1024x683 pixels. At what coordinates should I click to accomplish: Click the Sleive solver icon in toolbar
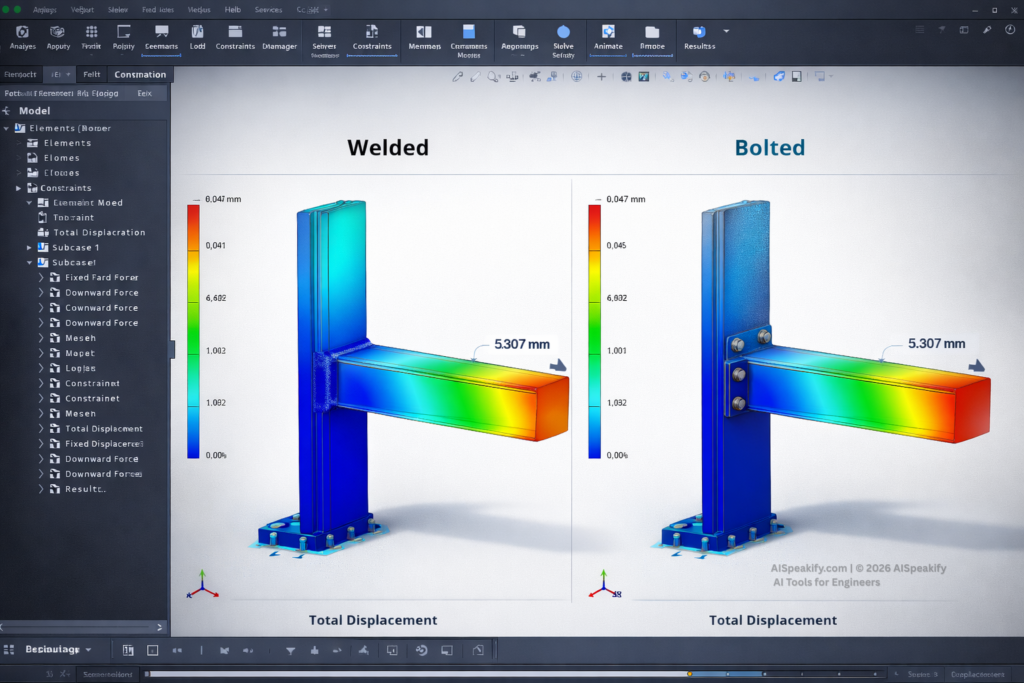(563, 37)
